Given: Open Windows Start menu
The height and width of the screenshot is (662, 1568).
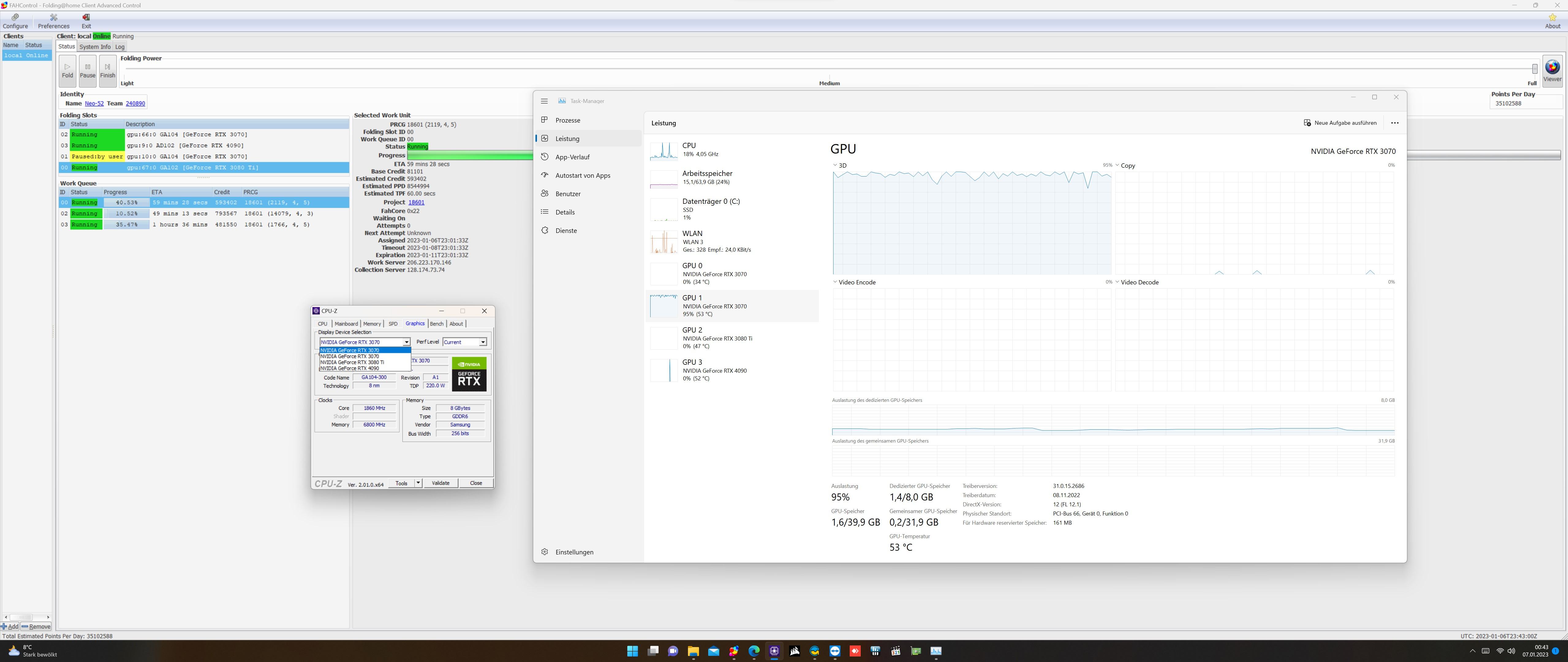Looking at the screenshot, I should click(633, 651).
